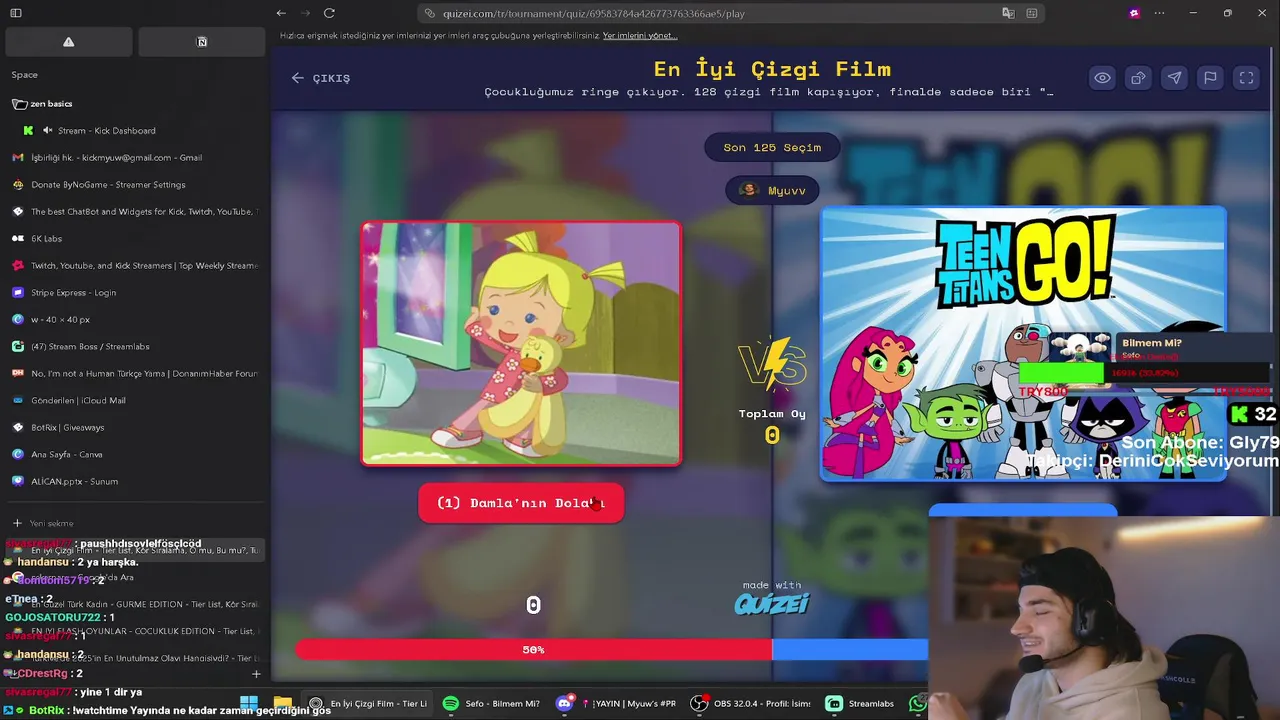The image size is (1280, 720).
Task: Open Twitch, Youtube, and Kick Streamers tab
Action: pos(135,265)
